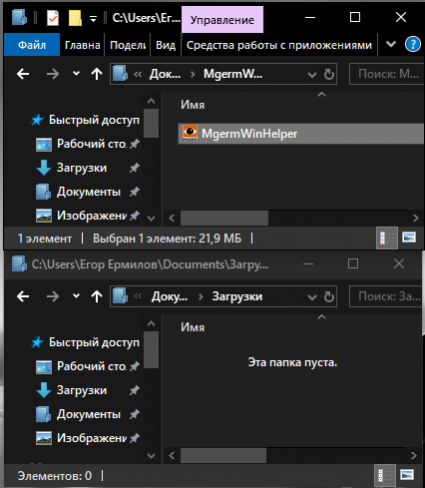425x488 pixels.
Task: Go up one level in upper window
Action: 97,74
